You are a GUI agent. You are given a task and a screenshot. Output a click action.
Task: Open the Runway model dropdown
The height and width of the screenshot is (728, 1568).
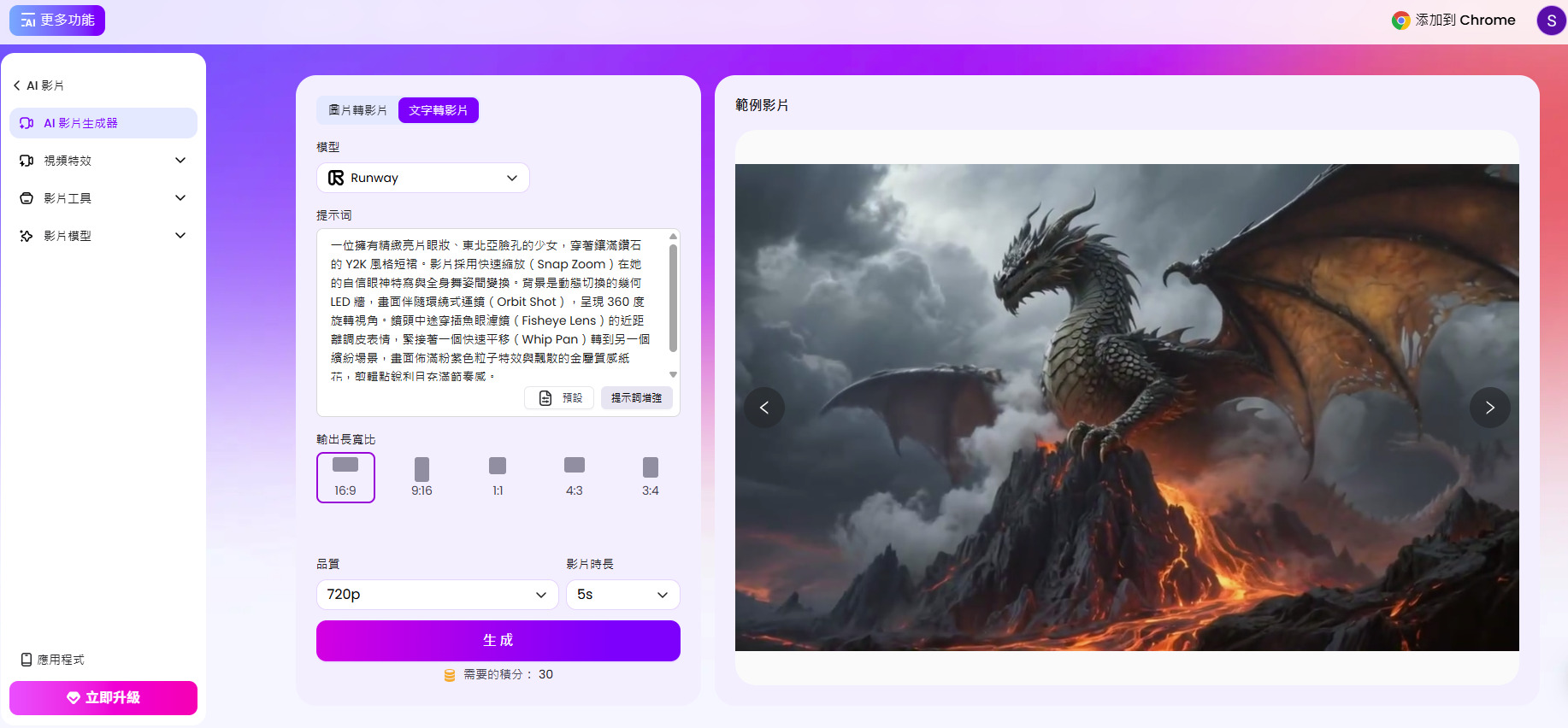click(423, 178)
